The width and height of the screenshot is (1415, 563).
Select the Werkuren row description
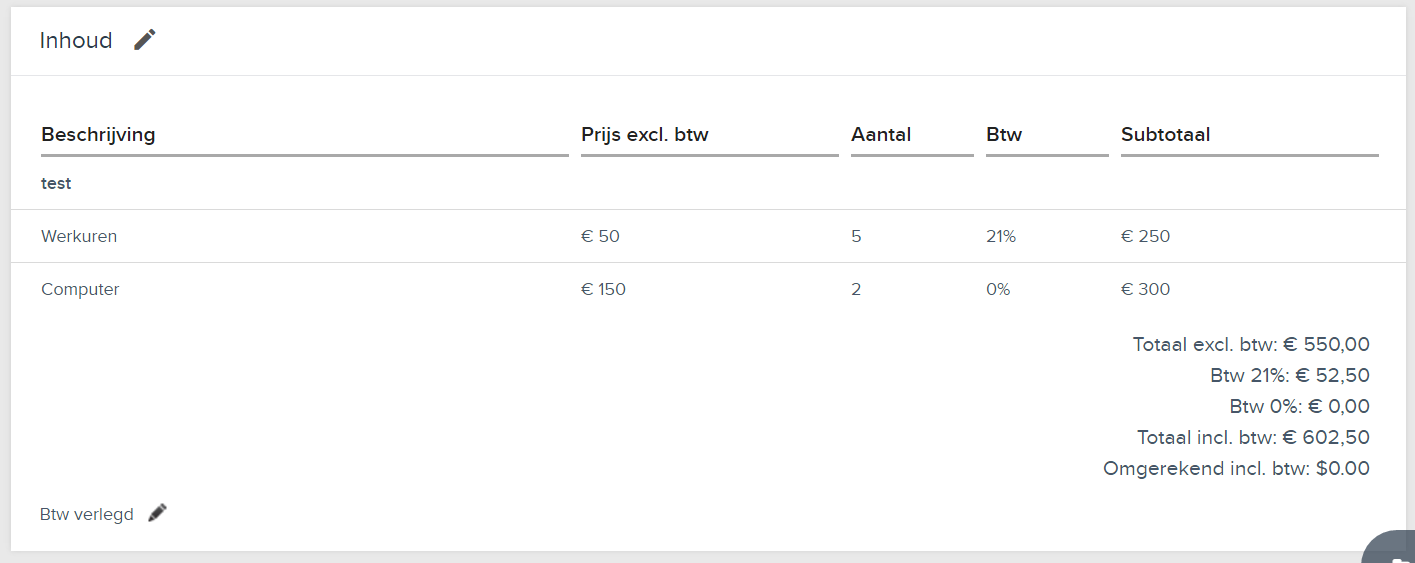tap(79, 237)
